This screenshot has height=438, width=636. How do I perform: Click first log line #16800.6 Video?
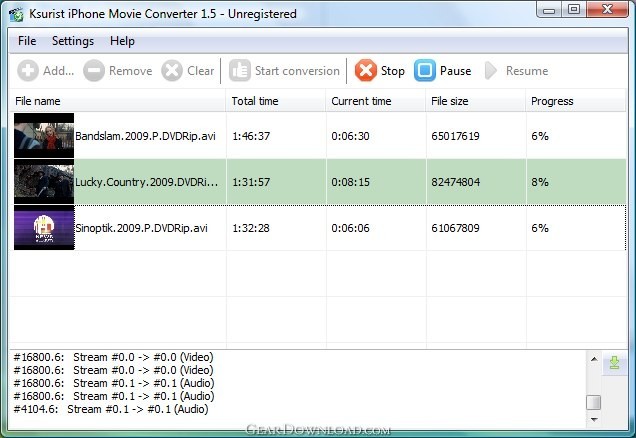click(113, 357)
